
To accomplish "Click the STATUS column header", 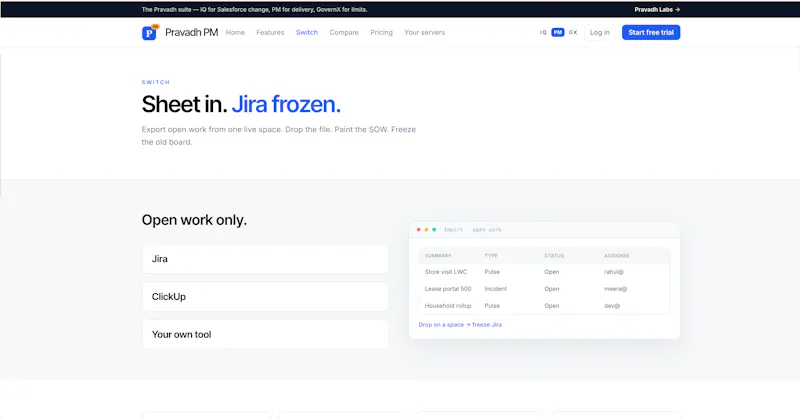I will pyautogui.click(x=554, y=256).
